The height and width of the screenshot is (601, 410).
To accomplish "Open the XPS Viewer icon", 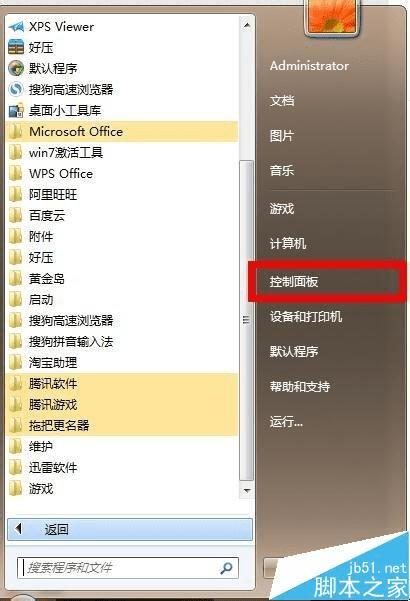I will pos(16,27).
